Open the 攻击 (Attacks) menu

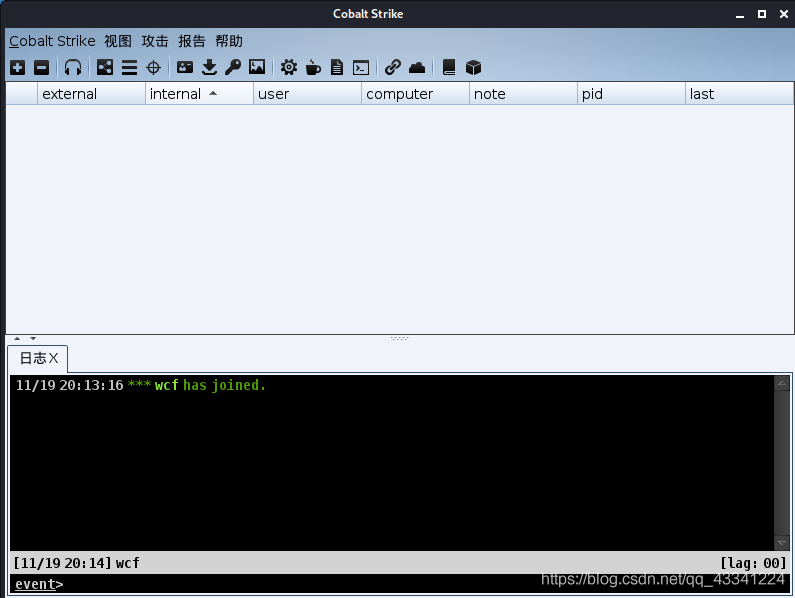[155, 41]
